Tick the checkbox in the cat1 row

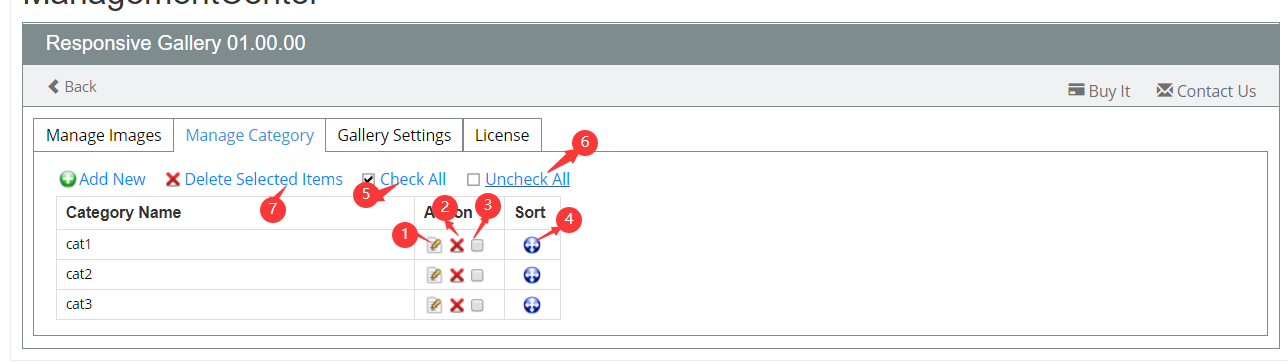(x=477, y=245)
